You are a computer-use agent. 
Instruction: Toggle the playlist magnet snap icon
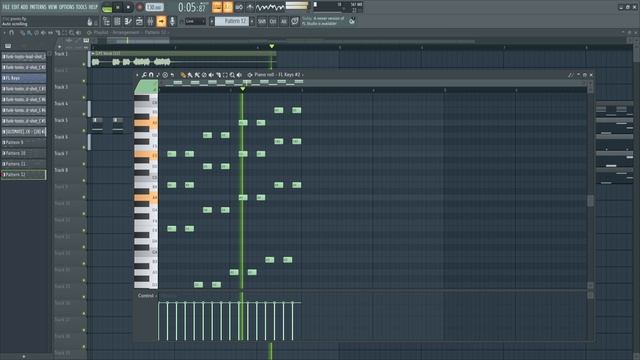click(11, 33)
